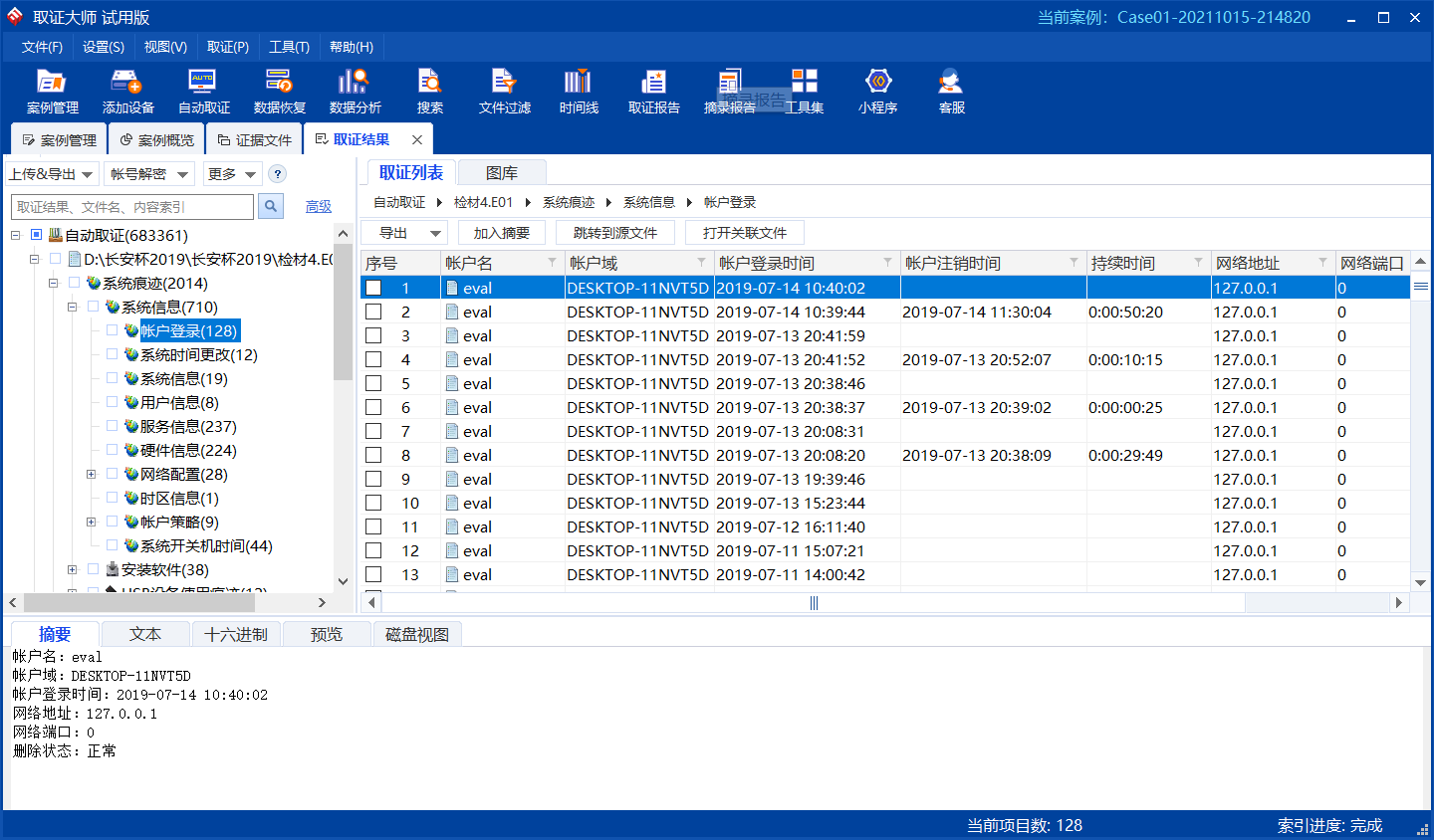Click the 摘录报告 toolbar icon
The width and height of the screenshot is (1434, 840).
pos(729,92)
